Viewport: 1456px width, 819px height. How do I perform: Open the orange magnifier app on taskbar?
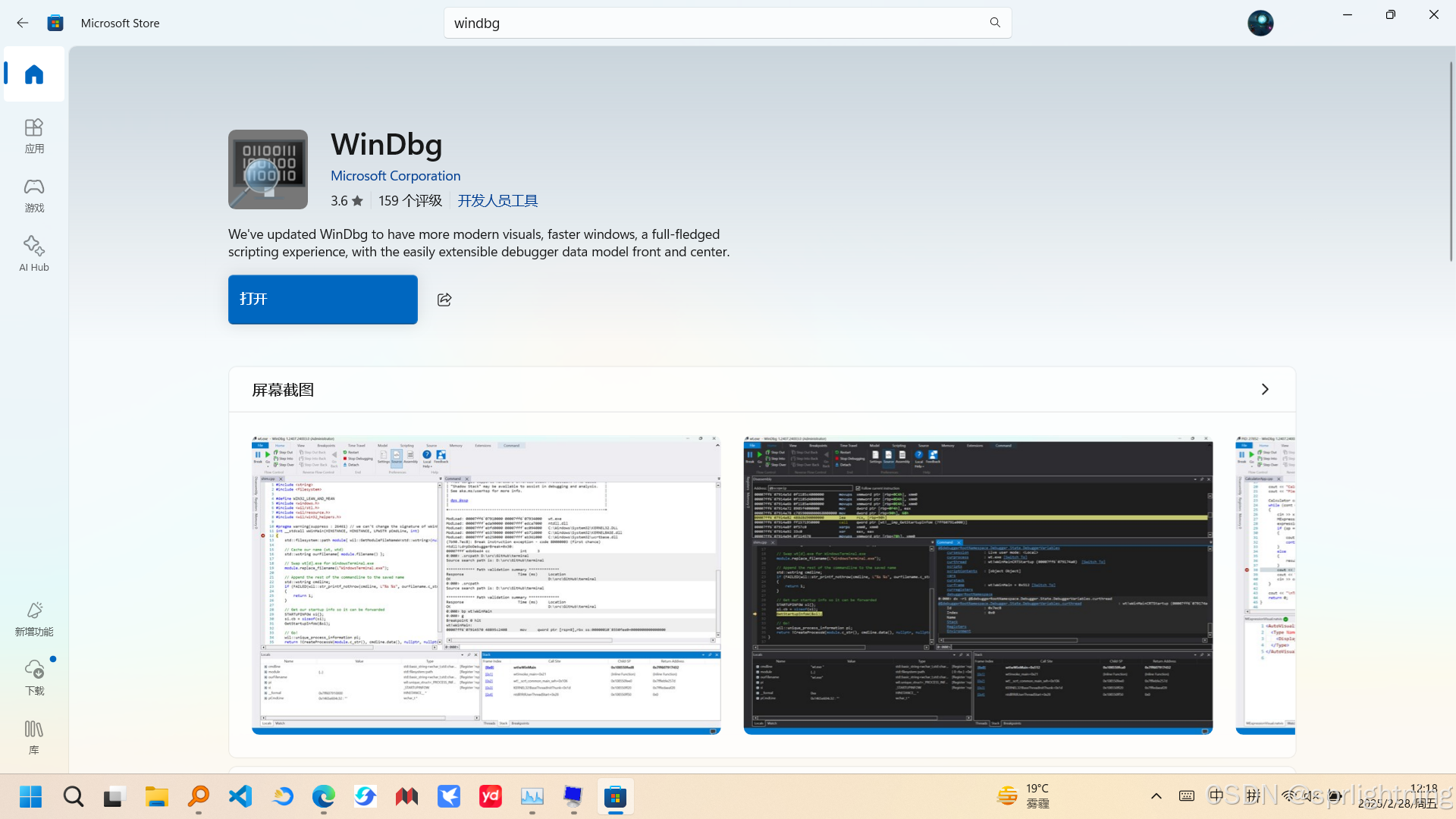point(199,796)
